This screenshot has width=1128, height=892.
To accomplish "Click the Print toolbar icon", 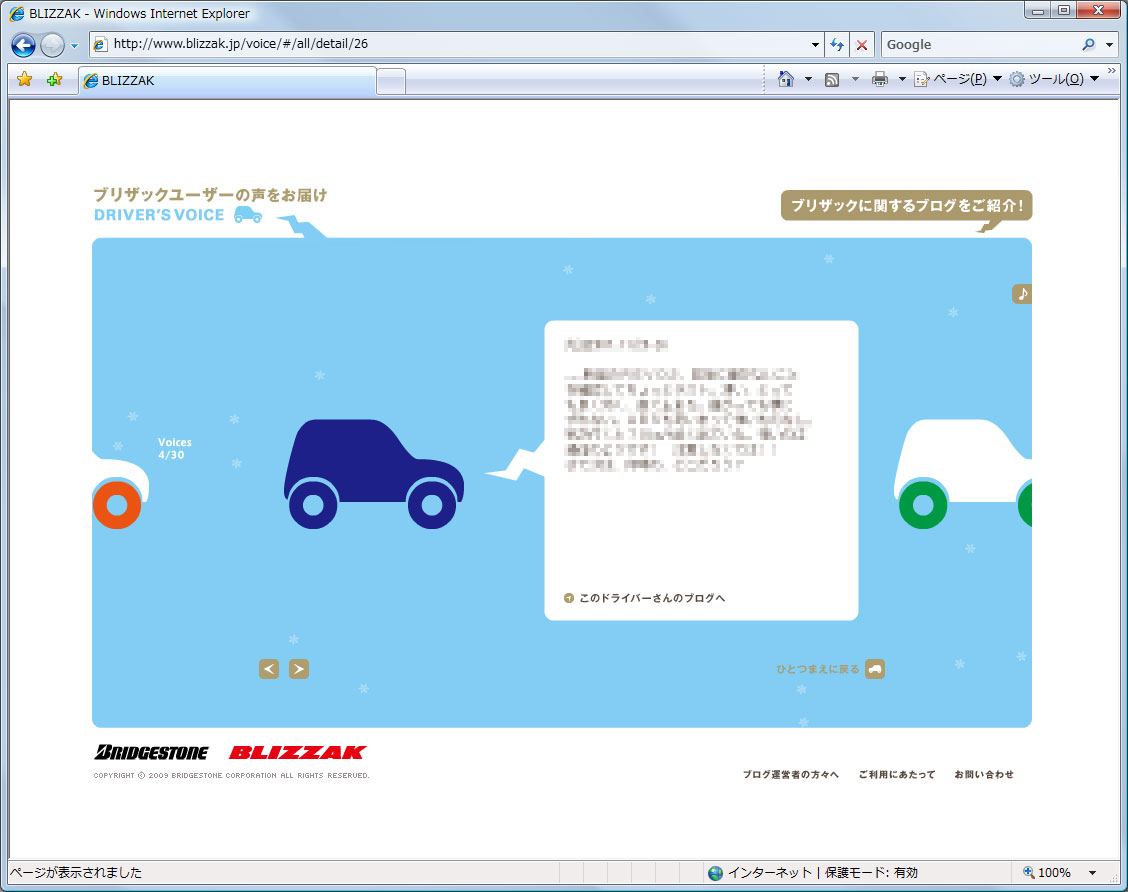I will pos(879,79).
